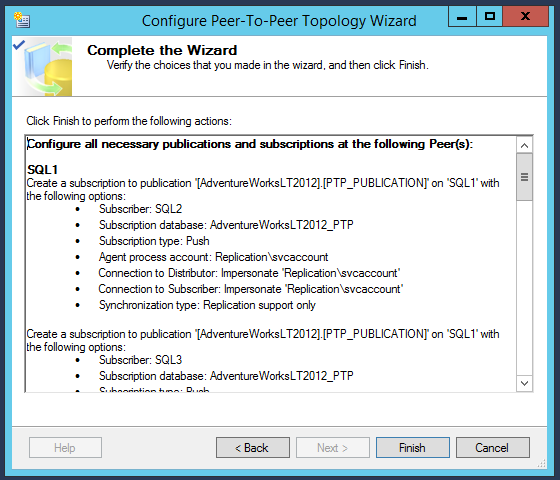560x480 pixels.
Task: Select the 'Subscriber: SQL3' line
Action: pyautogui.click(x=140, y=360)
